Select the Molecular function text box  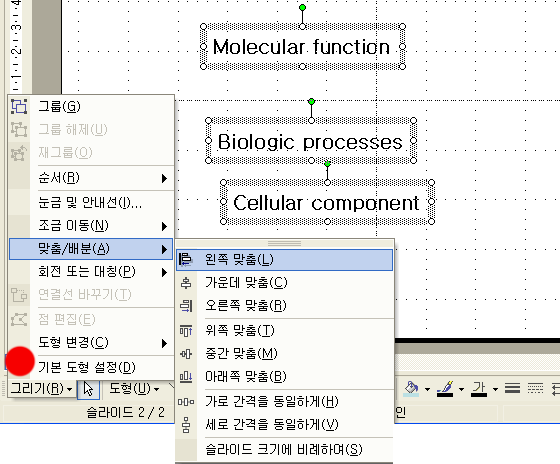point(302,46)
